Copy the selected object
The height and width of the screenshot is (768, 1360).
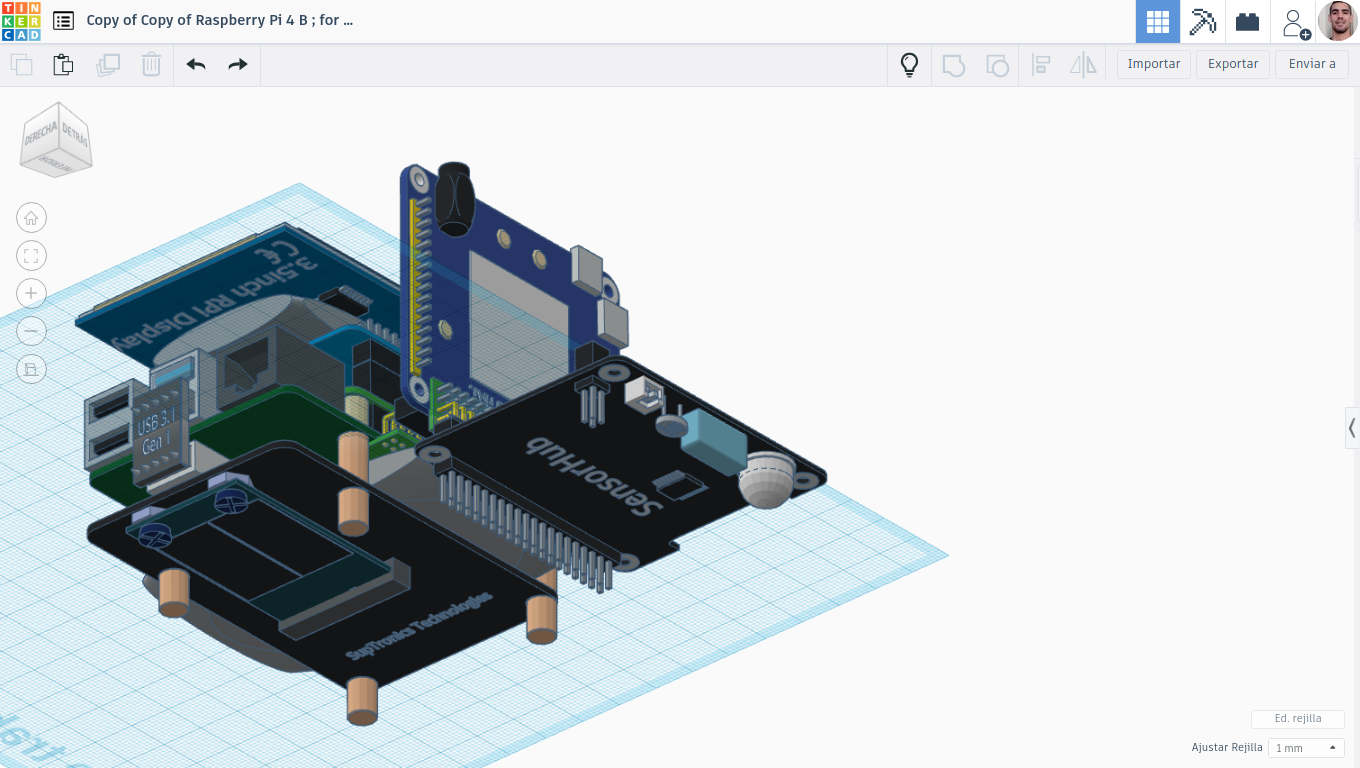[21, 65]
